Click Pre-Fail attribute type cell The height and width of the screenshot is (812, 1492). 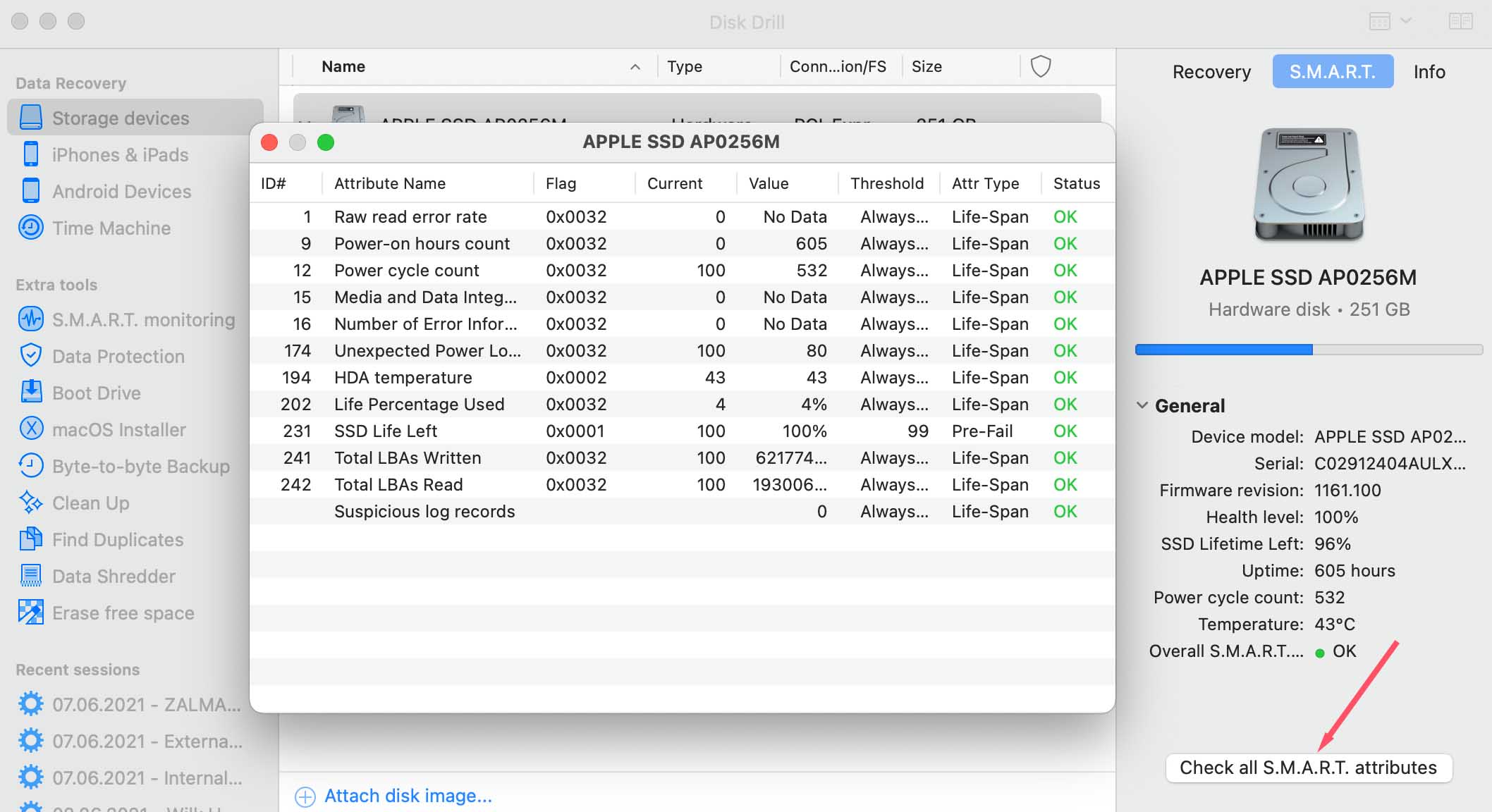click(x=982, y=431)
